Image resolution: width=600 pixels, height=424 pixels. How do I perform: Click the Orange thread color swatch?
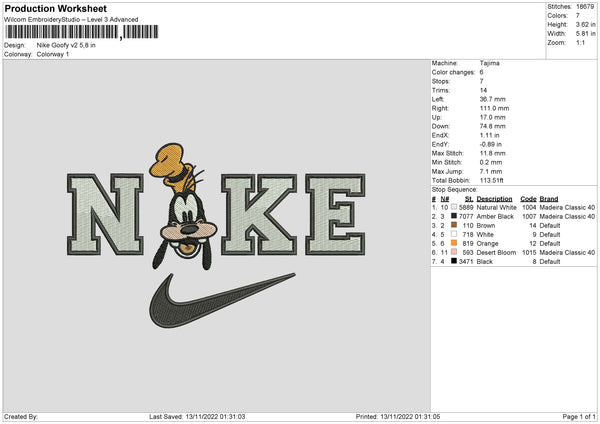pos(454,243)
